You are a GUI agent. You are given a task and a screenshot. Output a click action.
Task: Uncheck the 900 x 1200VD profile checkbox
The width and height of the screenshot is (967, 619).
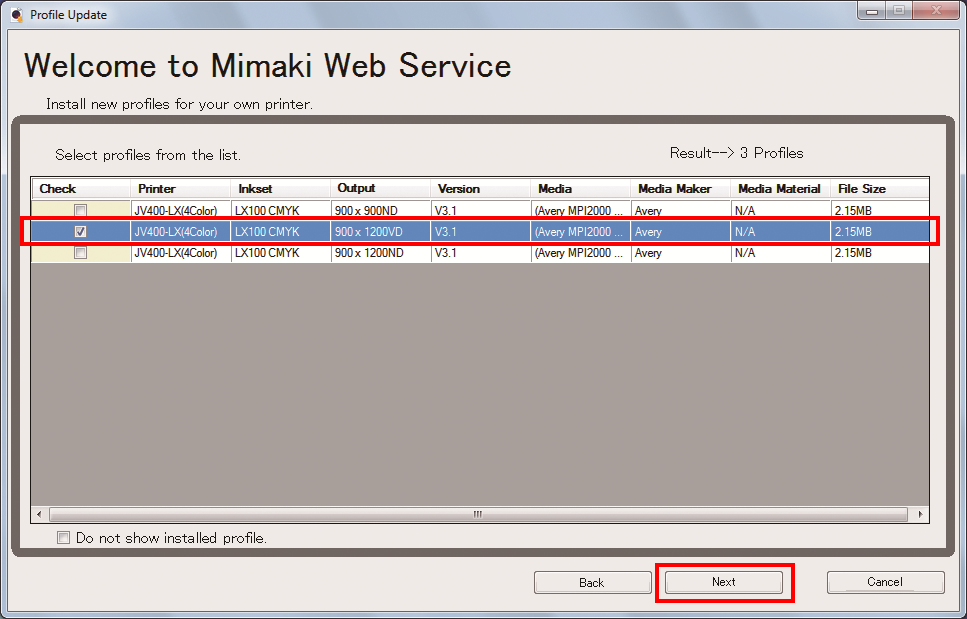point(81,232)
